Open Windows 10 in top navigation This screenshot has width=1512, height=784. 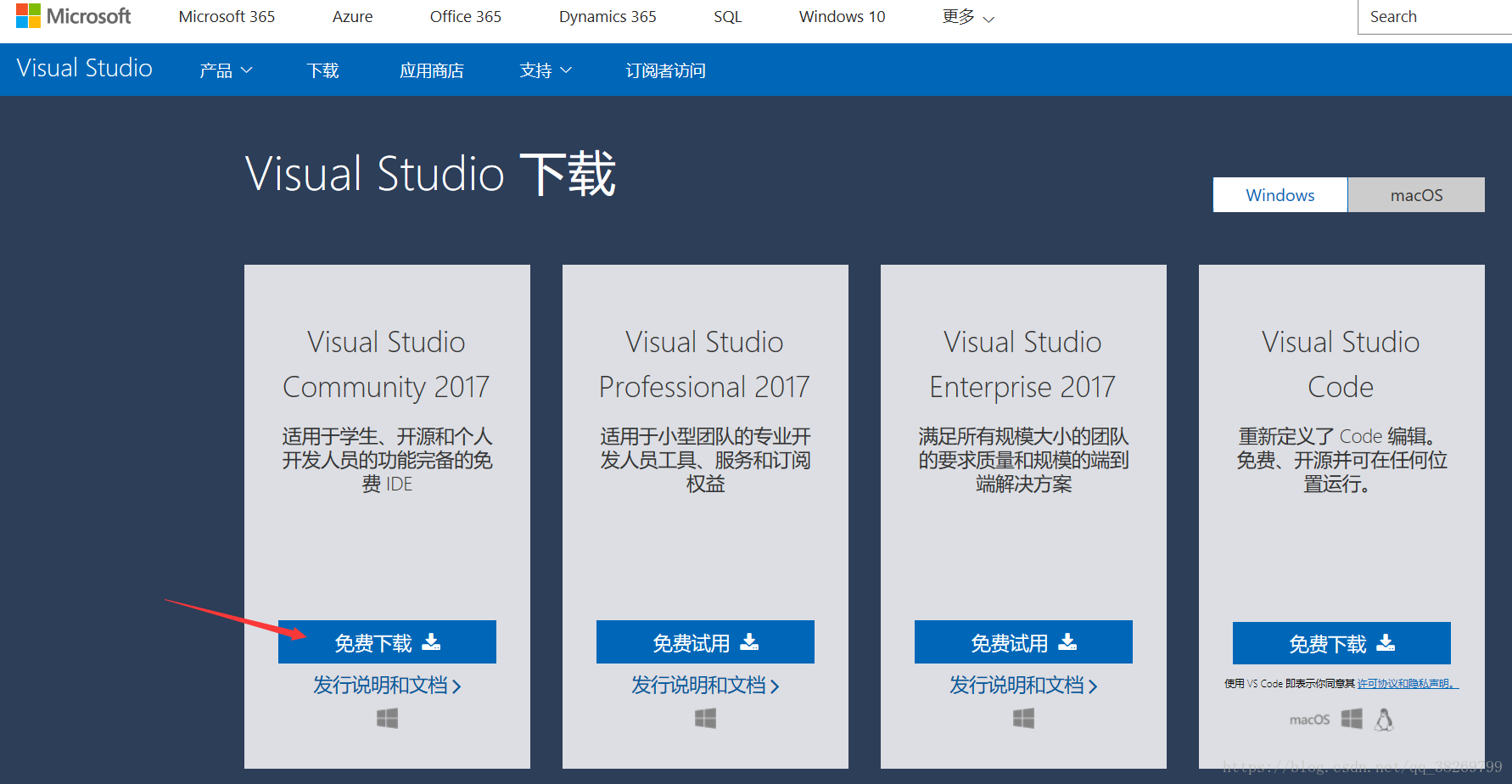click(x=842, y=17)
